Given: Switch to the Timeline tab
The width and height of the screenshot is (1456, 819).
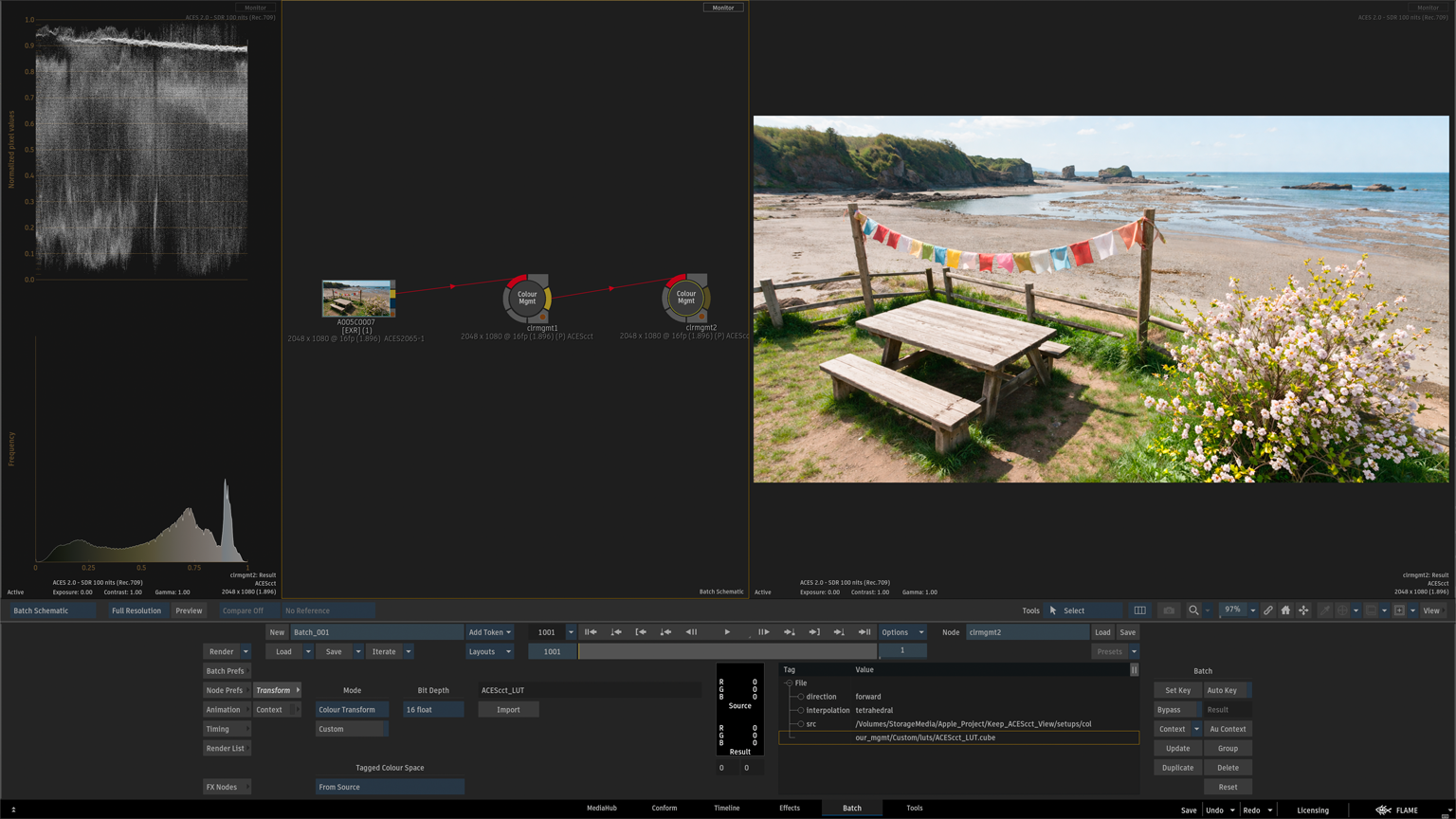Looking at the screenshot, I should point(726,809).
